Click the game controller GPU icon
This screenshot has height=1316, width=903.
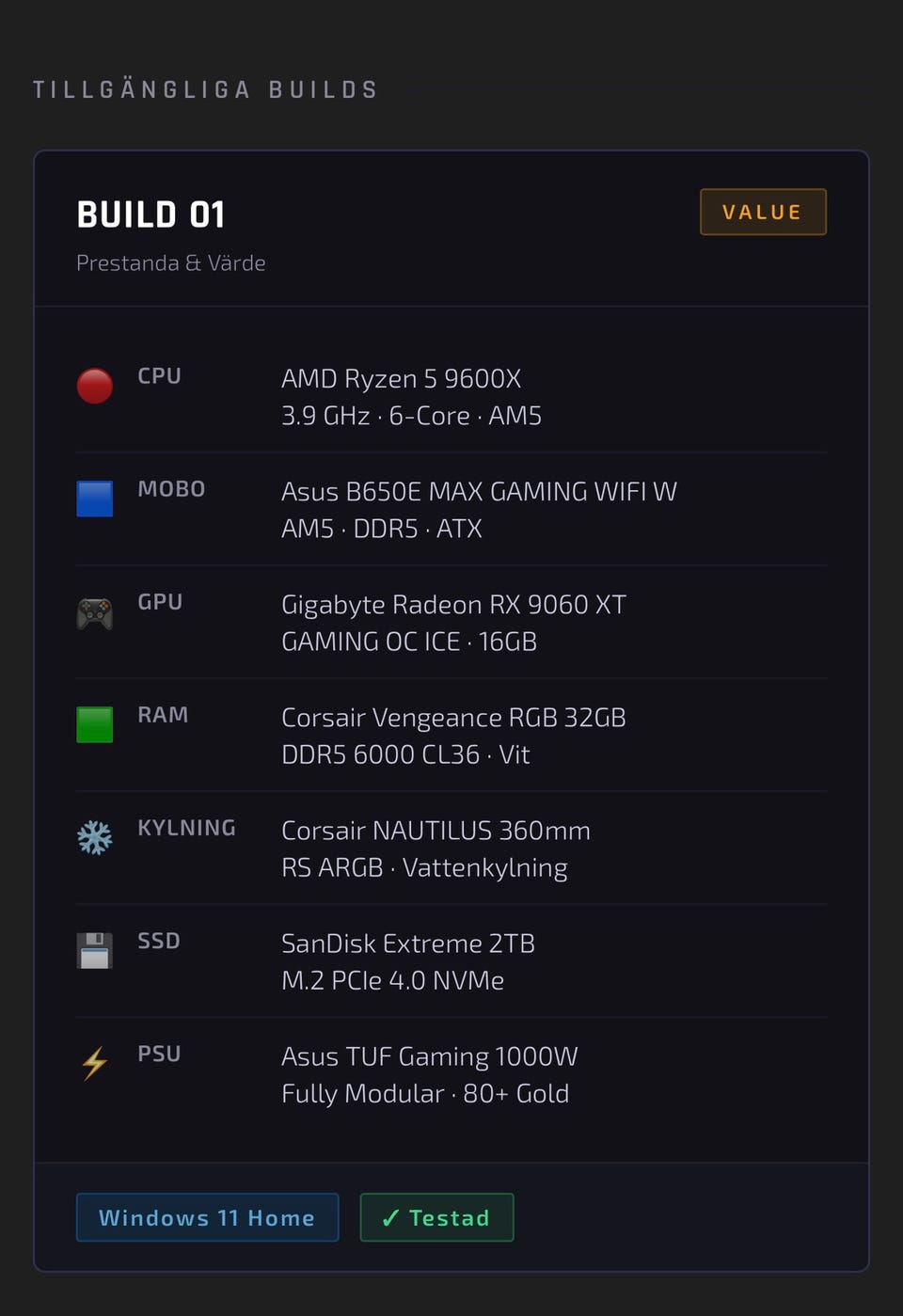pyautogui.click(x=95, y=613)
